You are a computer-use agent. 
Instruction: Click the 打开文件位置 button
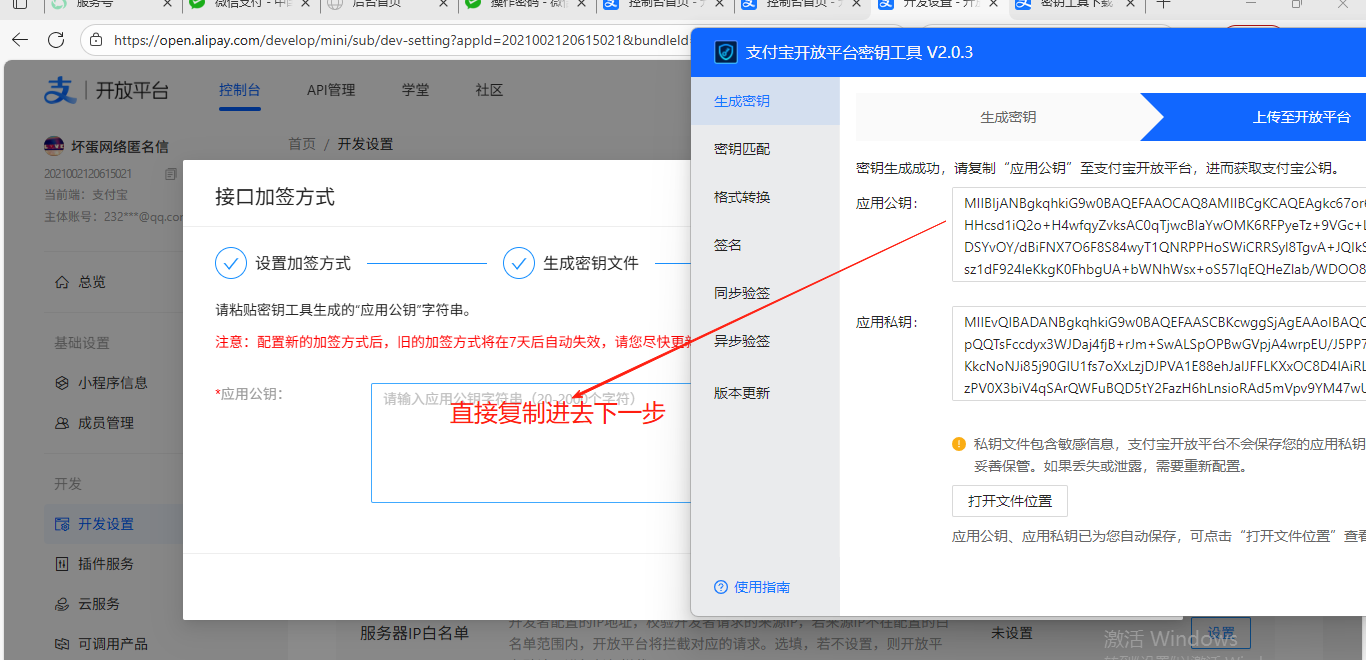tap(1010, 500)
